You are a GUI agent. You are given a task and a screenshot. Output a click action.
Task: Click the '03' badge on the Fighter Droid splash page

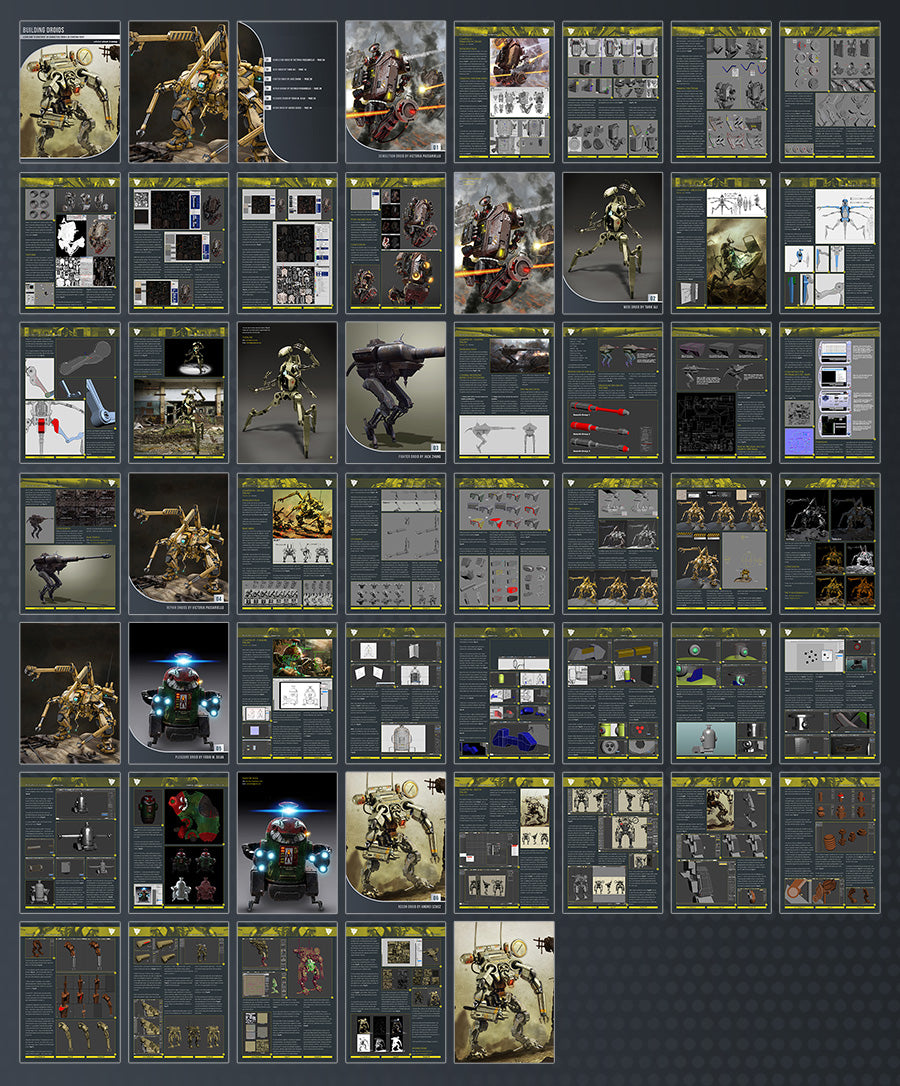pos(436,447)
